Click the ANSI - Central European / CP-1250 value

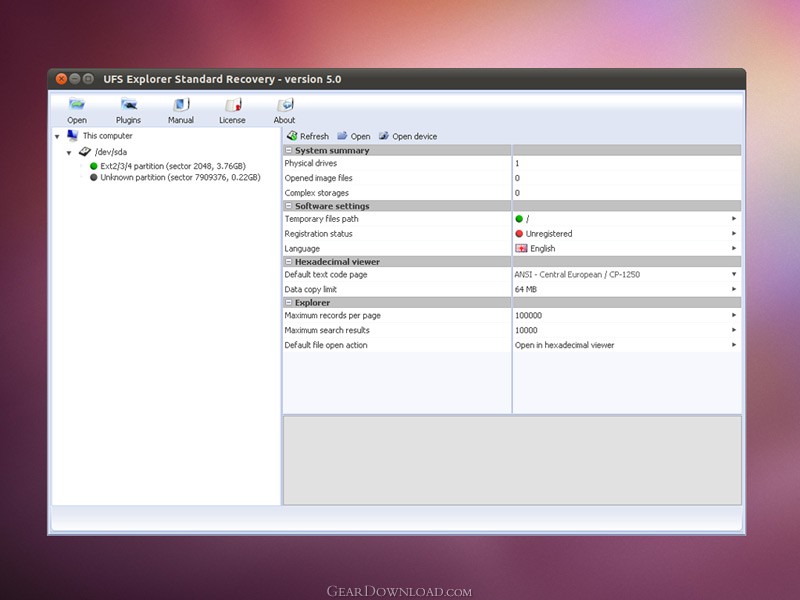point(577,274)
